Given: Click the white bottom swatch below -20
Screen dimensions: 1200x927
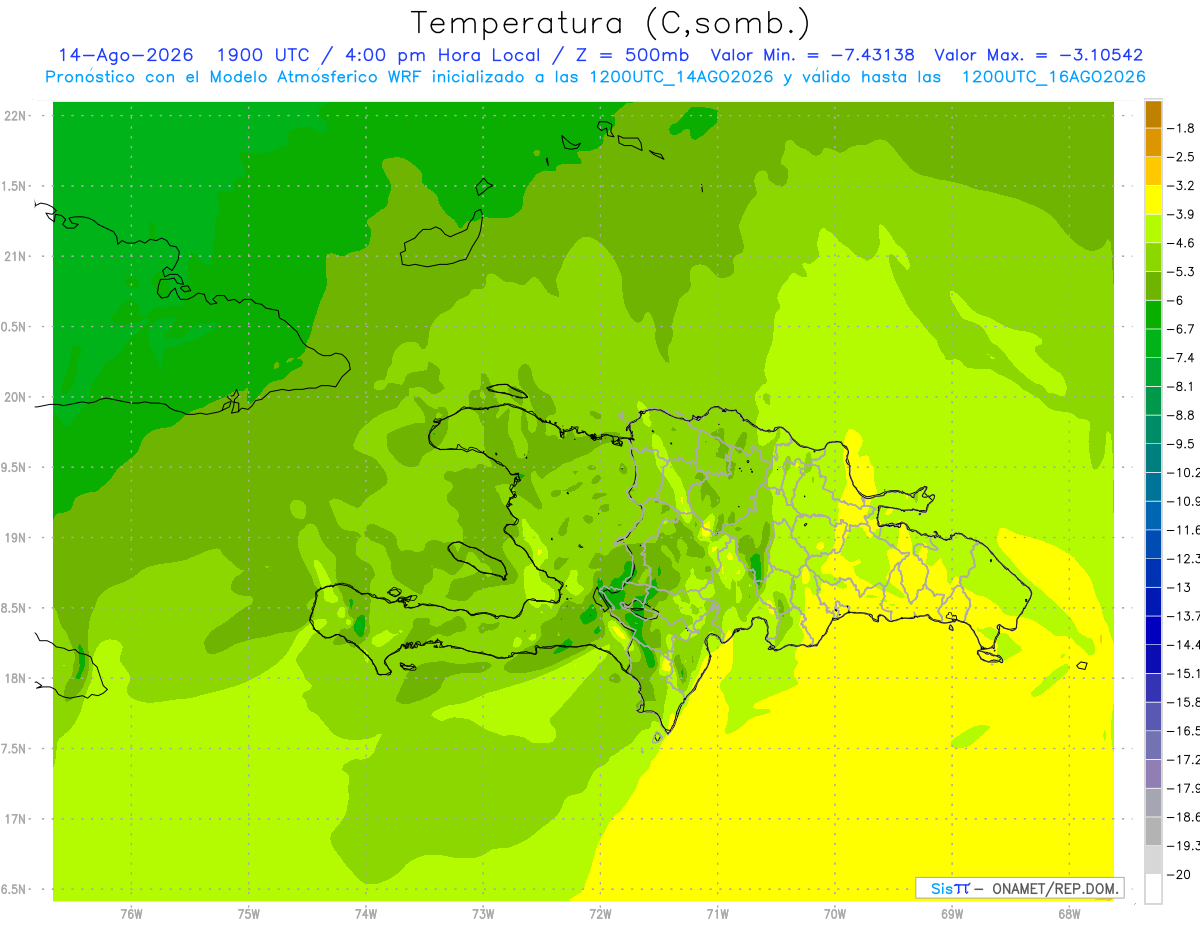Looking at the screenshot, I should [x=1153, y=888].
